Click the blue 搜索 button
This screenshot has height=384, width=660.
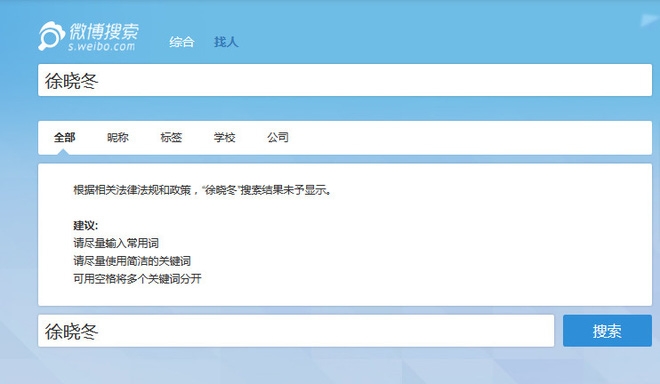pyautogui.click(x=607, y=331)
